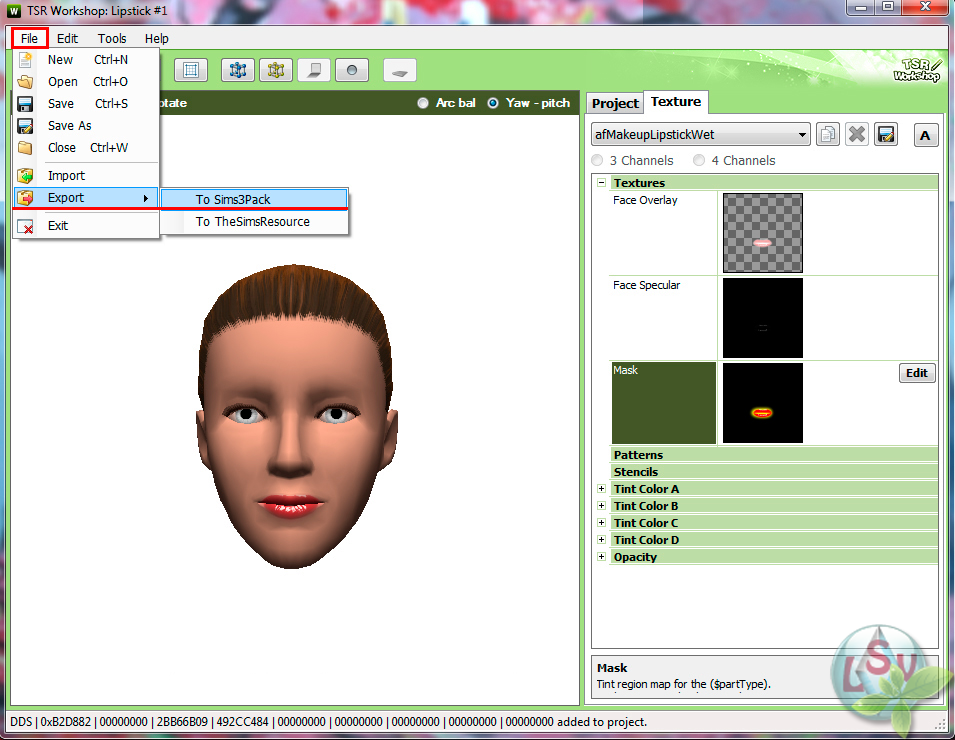
Task: Select the Mask row label
Action: [664, 403]
